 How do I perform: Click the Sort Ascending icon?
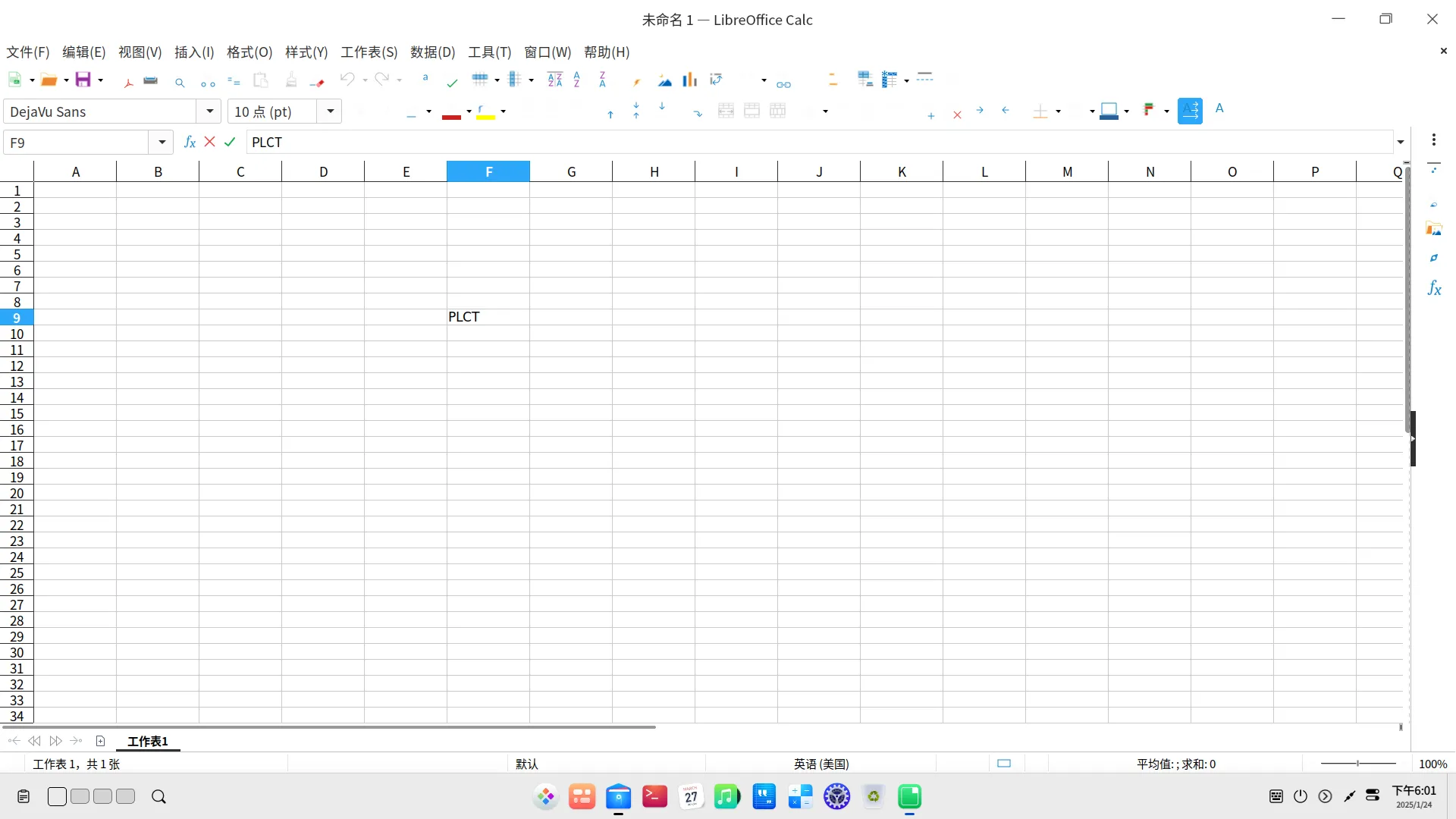(x=577, y=80)
